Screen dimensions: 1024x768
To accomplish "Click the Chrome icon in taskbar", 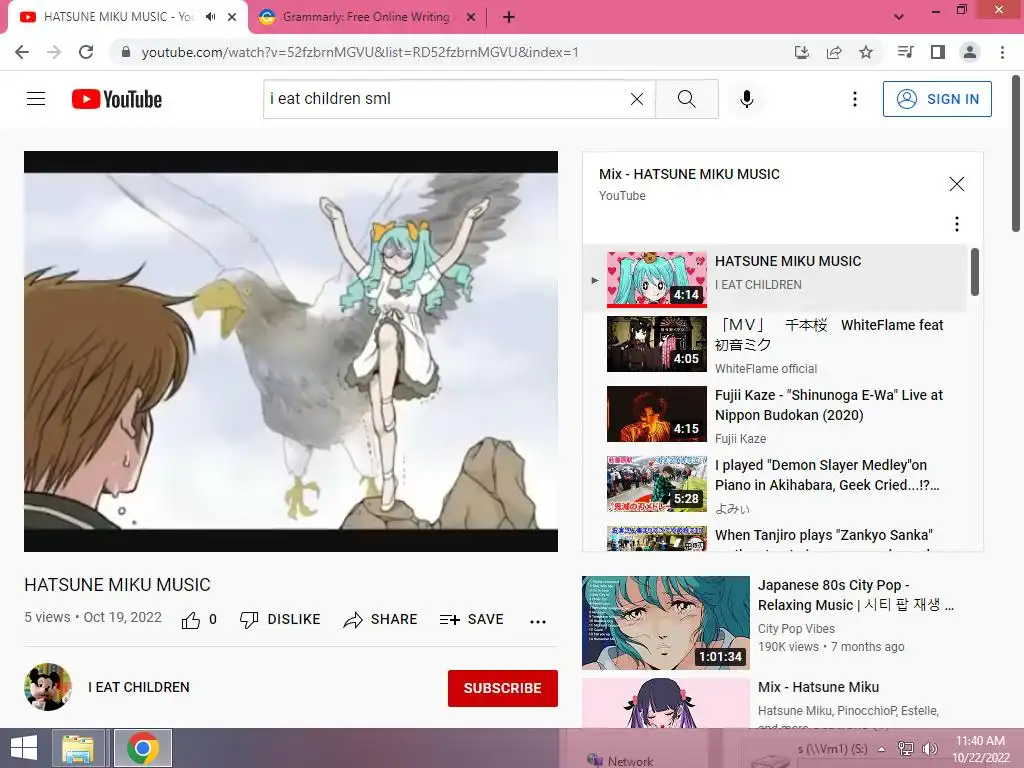I will (143, 748).
